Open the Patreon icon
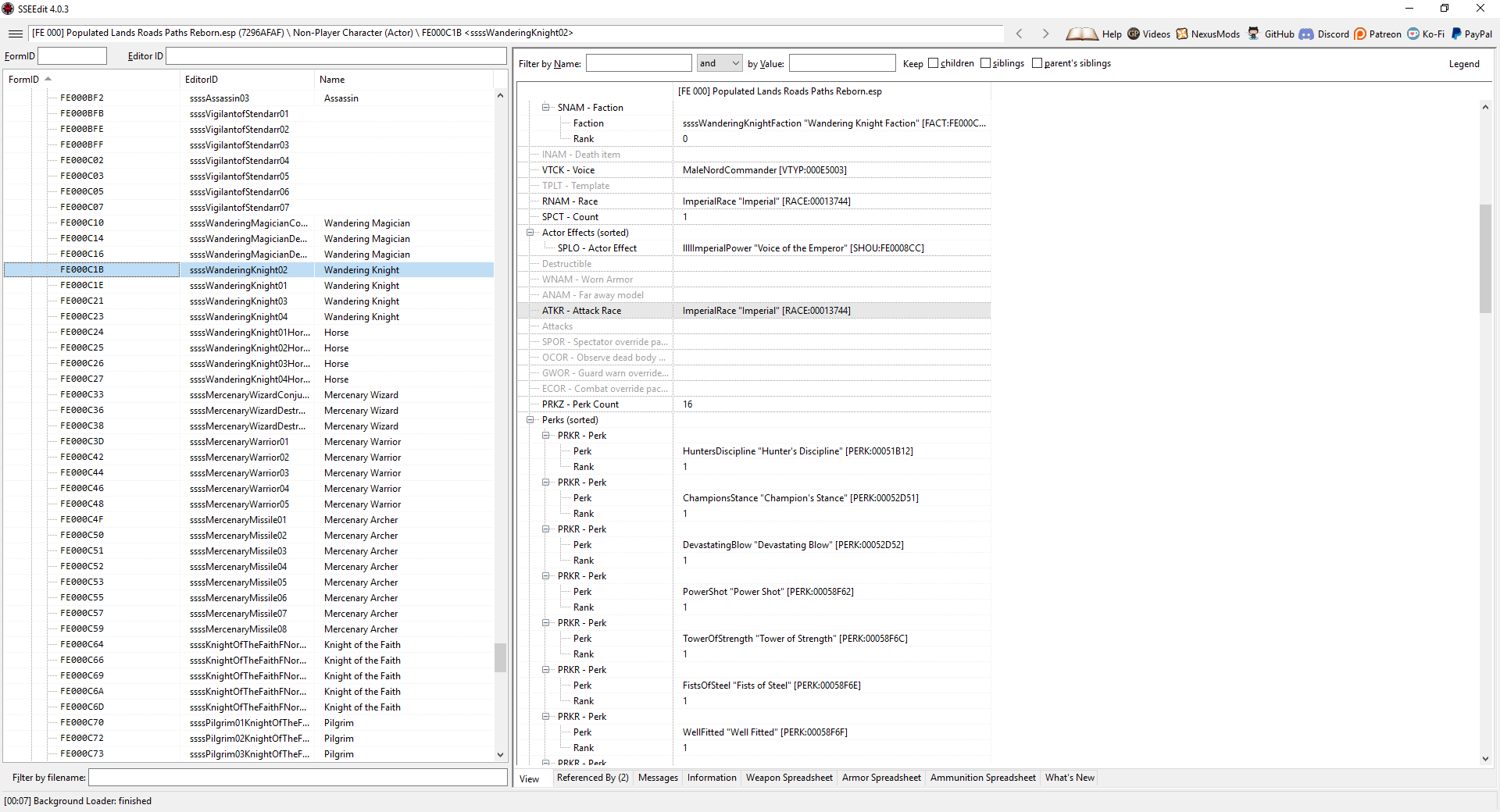 (x=1360, y=34)
